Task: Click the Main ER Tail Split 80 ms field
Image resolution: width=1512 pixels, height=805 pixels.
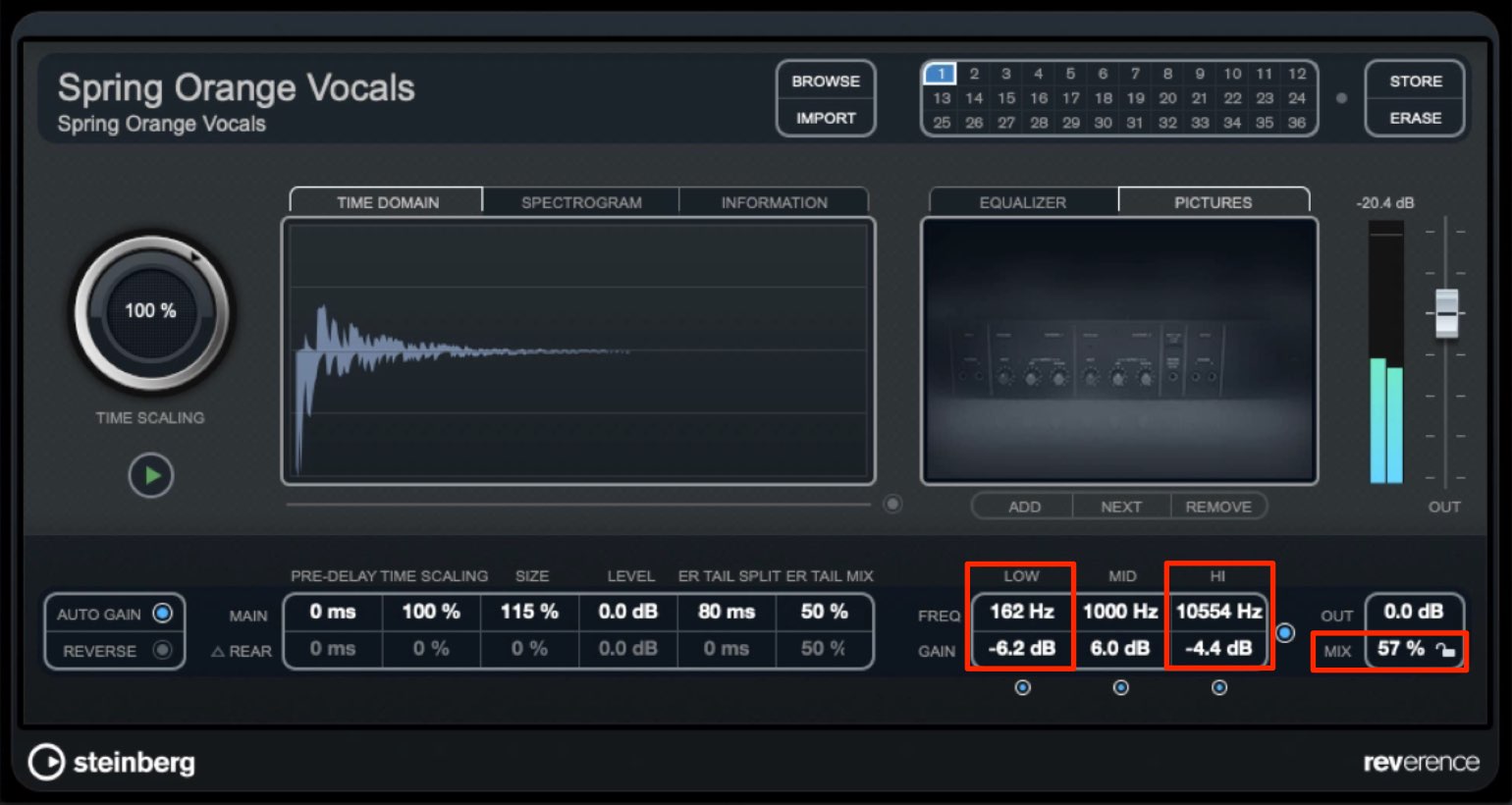Action: pos(727,612)
